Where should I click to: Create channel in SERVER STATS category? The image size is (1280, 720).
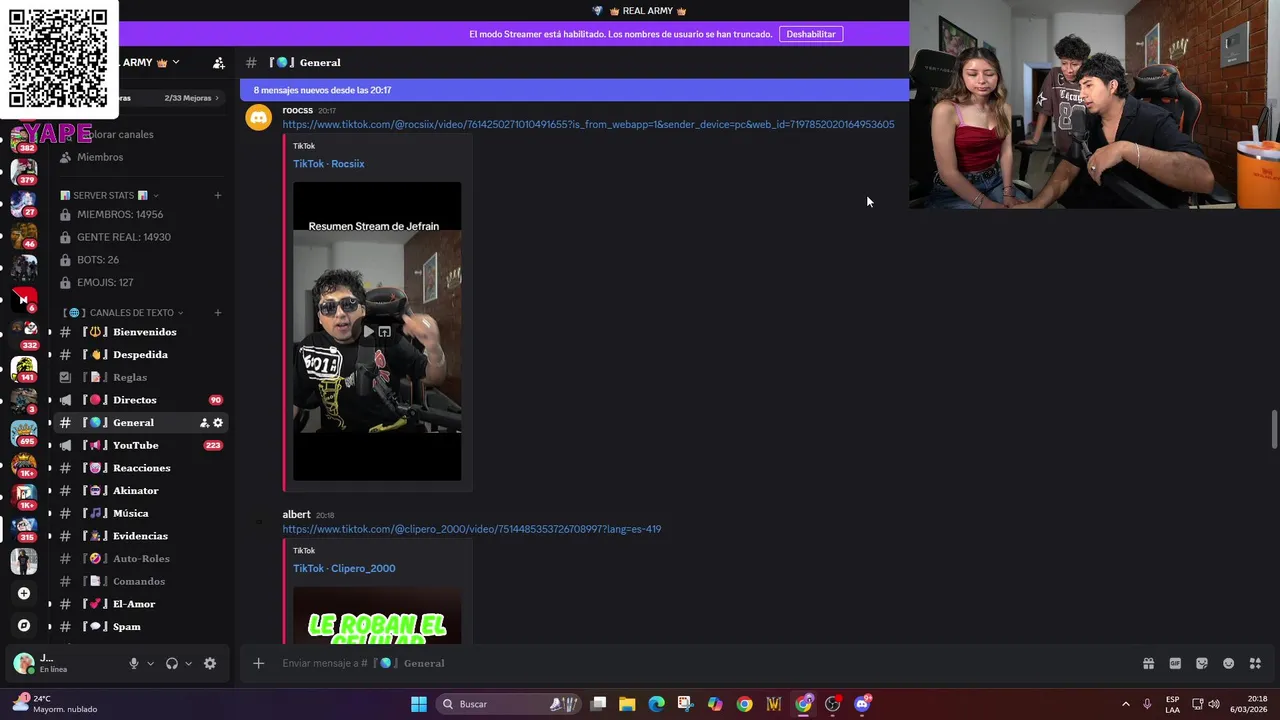coord(218,195)
